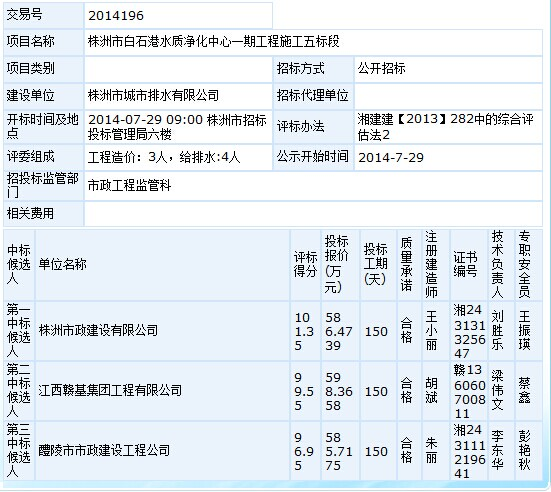Click the 评标得分 column header
This screenshot has height=492, width=551.
pos(305,265)
